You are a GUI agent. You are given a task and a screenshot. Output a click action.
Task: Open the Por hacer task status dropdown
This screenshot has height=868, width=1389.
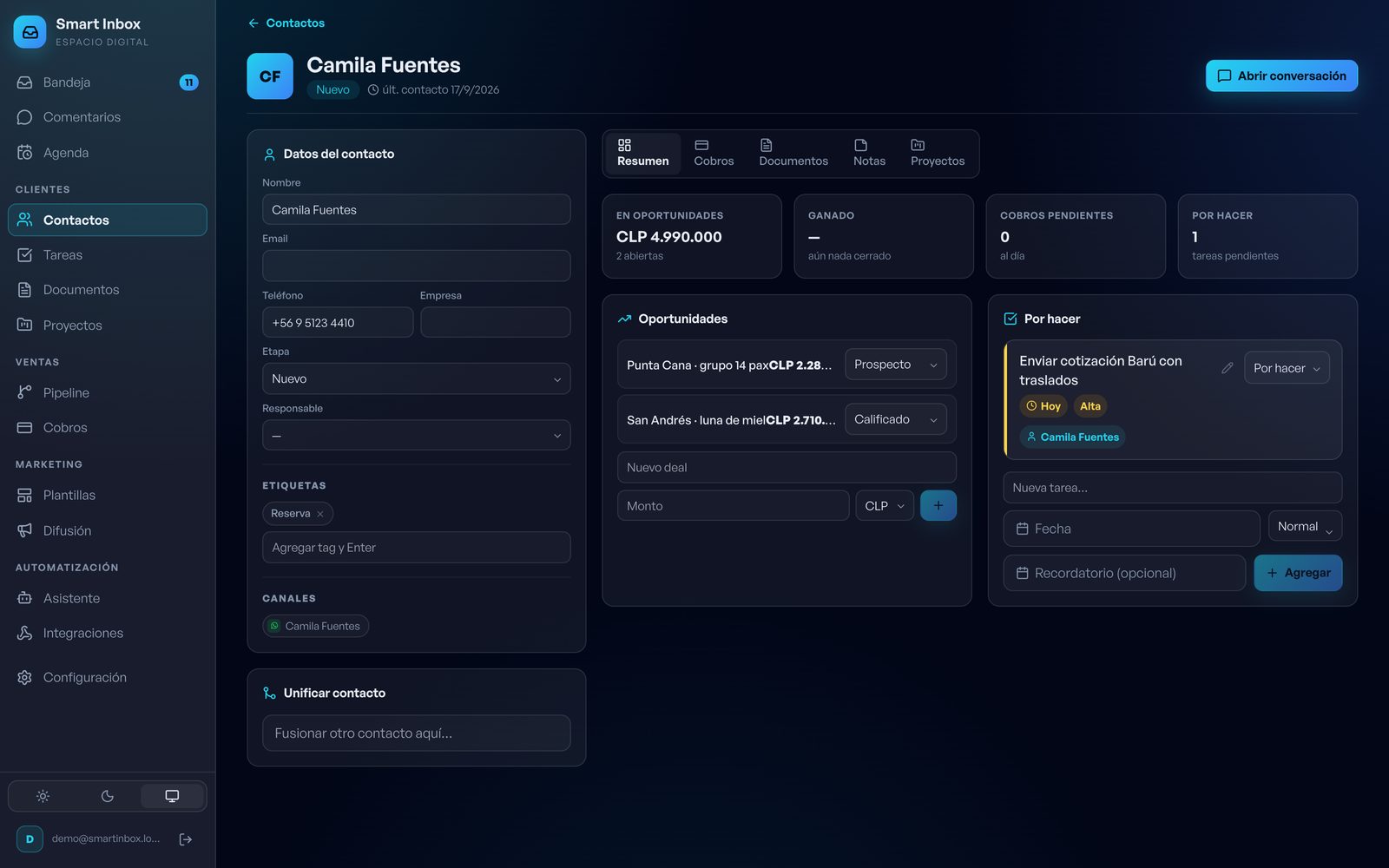(x=1287, y=368)
